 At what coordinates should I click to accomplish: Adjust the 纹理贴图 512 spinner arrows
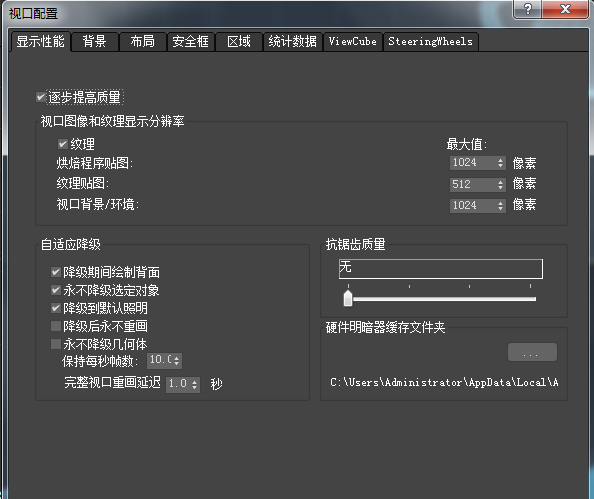(500, 185)
